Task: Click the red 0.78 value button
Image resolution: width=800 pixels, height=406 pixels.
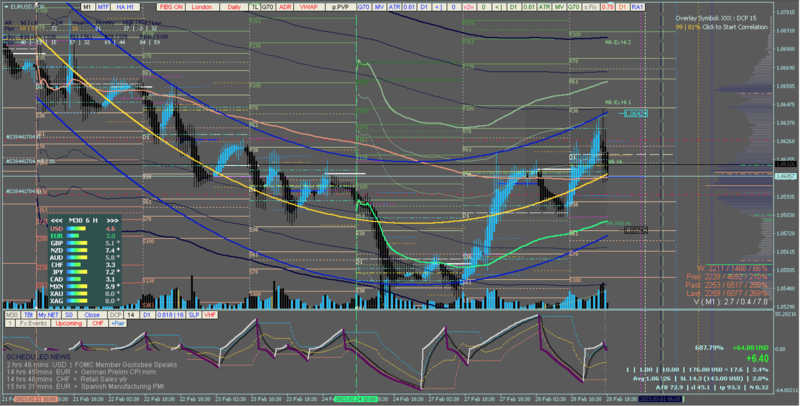Action: pos(607,7)
